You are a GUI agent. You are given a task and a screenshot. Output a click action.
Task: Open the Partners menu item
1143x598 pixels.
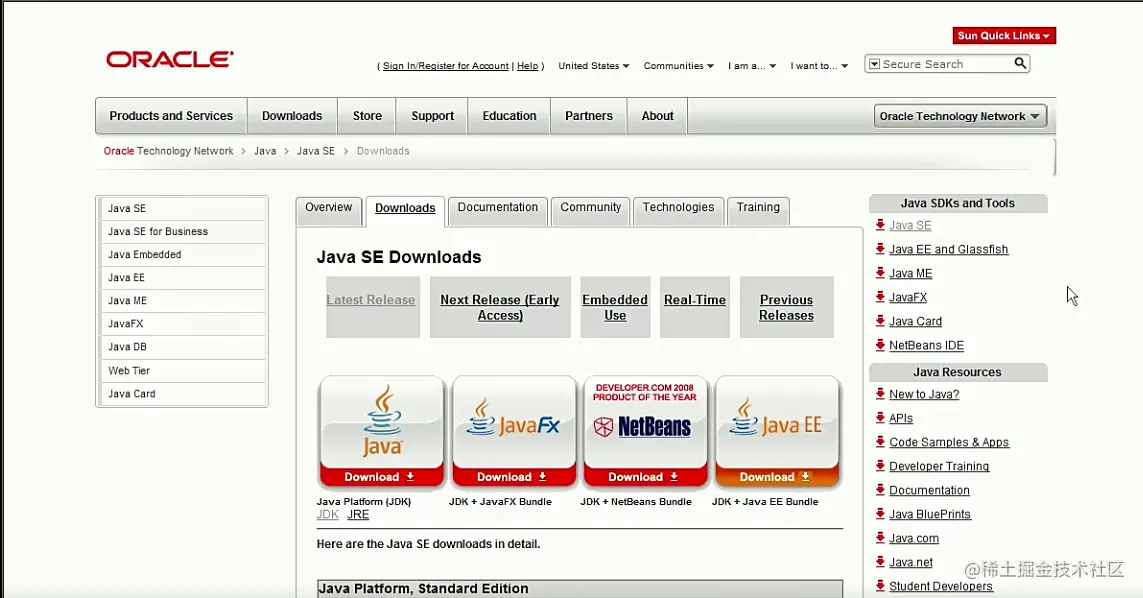point(588,116)
